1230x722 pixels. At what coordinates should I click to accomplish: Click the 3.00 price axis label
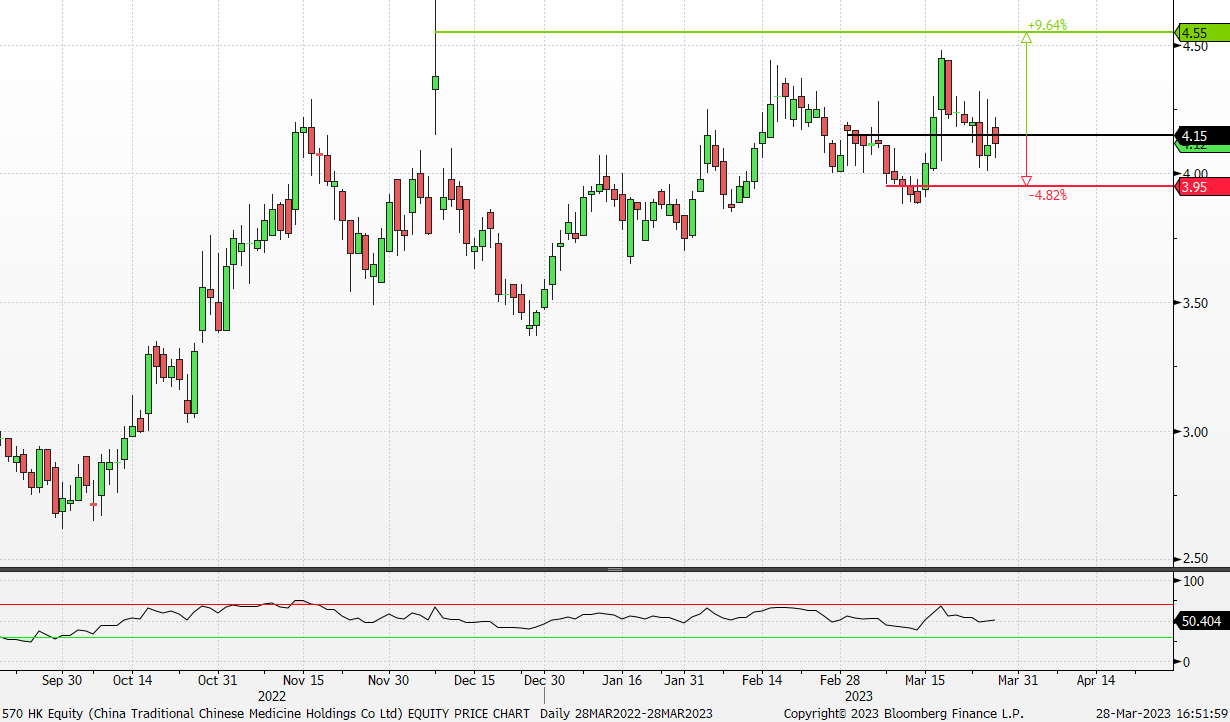1195,432
